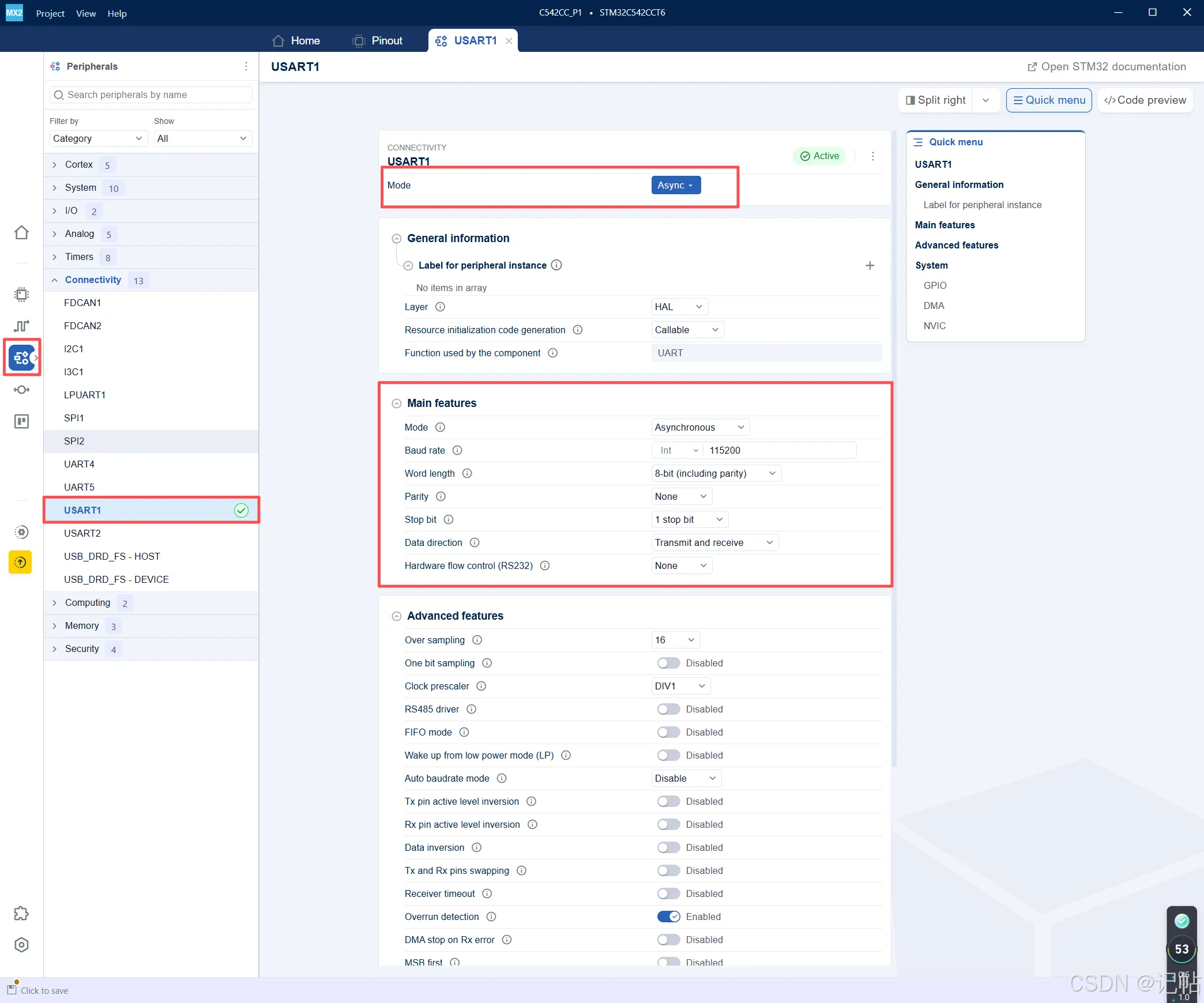Open the hexagon settings icon in the sidebar
Screen dimensions: 1204x1003
pos(21,945)
